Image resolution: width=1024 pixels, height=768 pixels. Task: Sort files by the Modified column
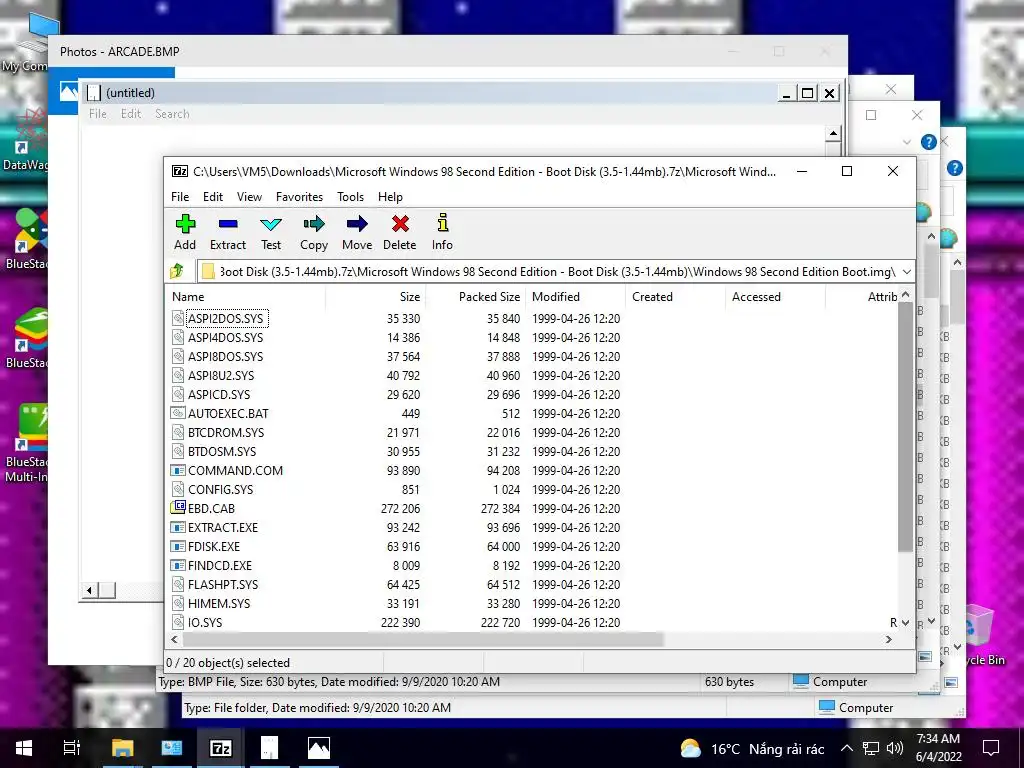tap(575, 296)
